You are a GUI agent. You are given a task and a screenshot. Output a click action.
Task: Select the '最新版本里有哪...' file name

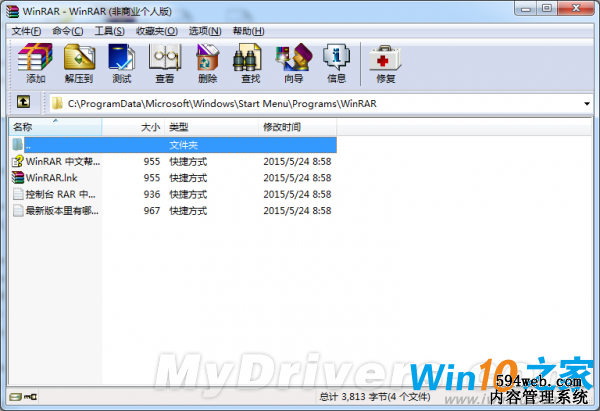(x=62, y=211)
